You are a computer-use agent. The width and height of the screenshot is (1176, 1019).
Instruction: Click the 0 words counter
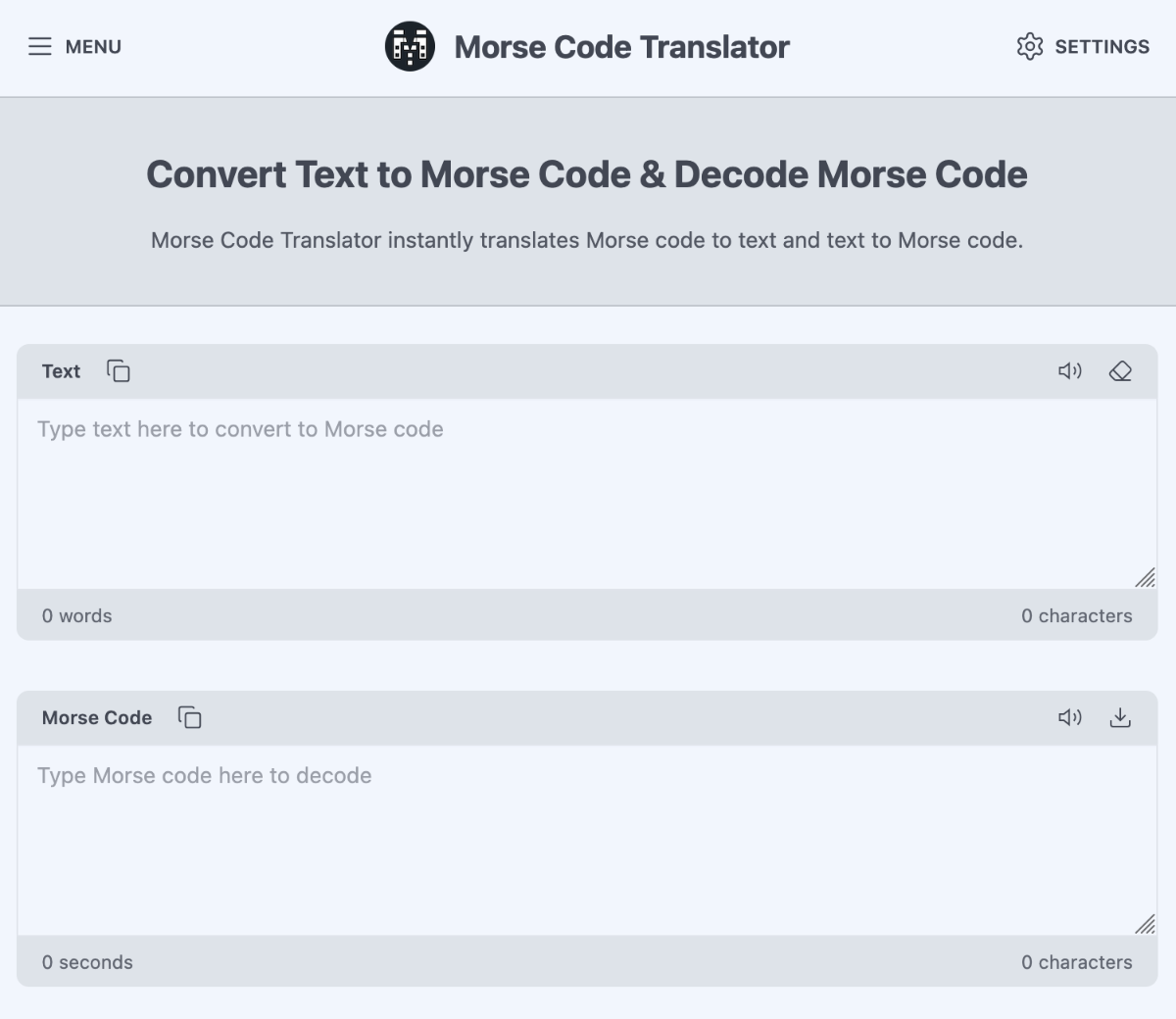point(76,615)
